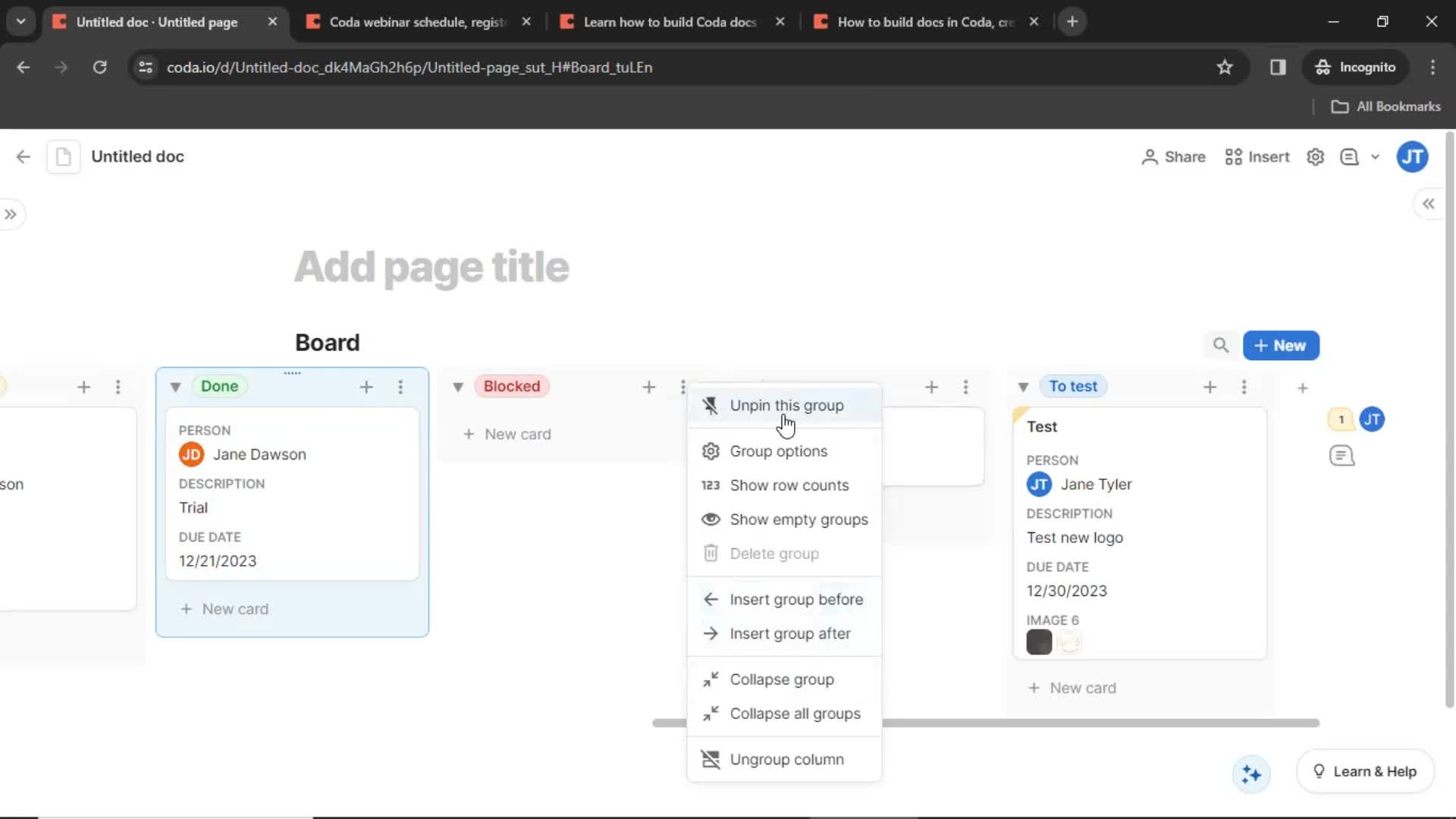Toggle the To test column collapse arrow
Image resolution: width=1456 pixels, height=819 pixels.
click(x=1022, y=386)
